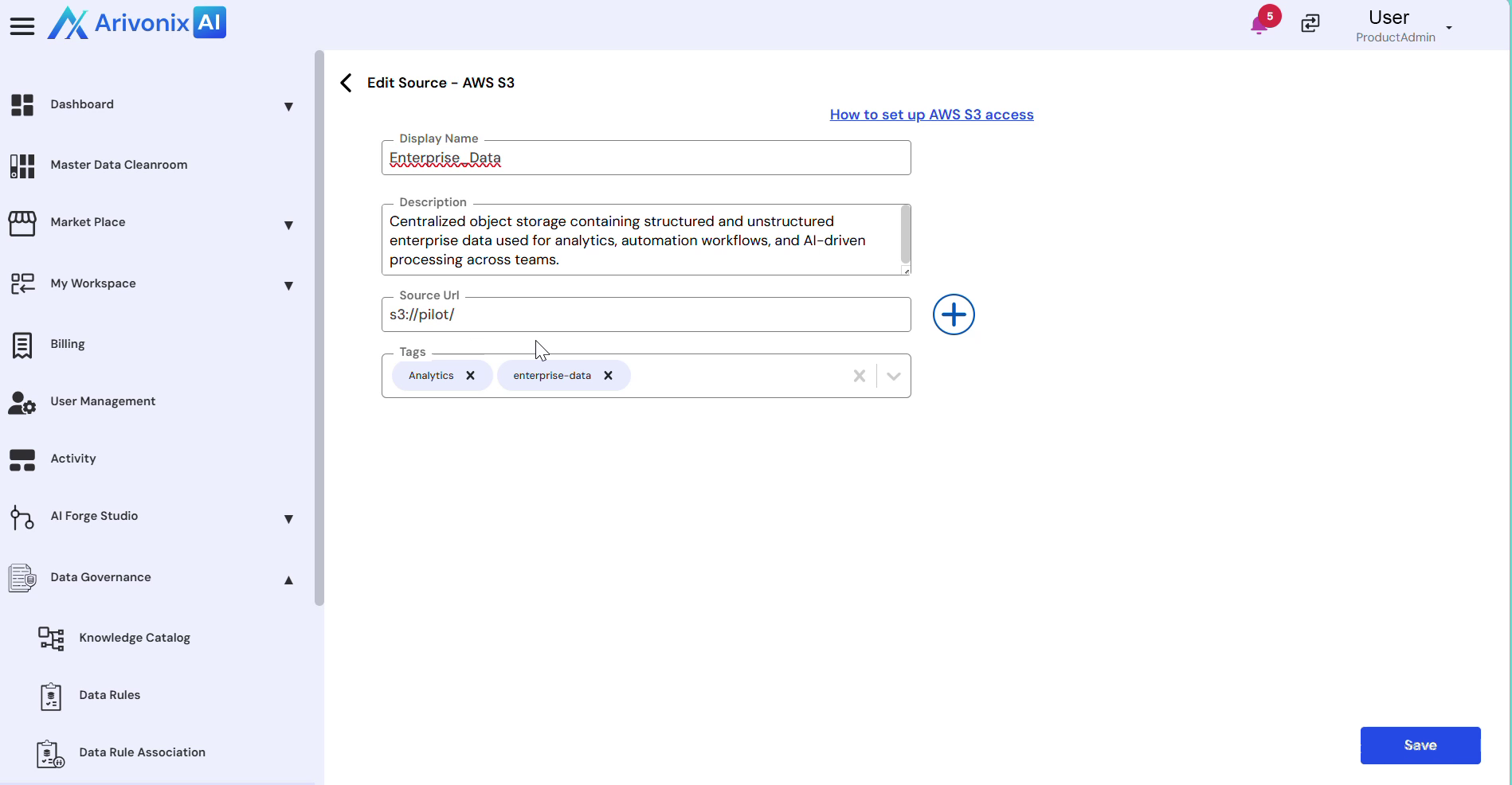This screenshot has width=1512, height=785.
Task: Open the Knowledge Catalog page
Action: (x=134, y=638)
